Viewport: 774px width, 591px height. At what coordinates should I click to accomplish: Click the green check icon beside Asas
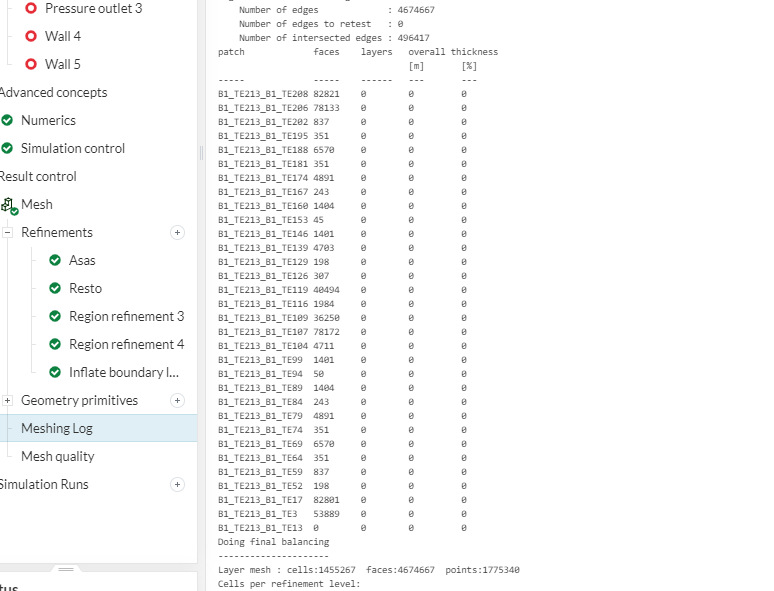coord(55,260)
